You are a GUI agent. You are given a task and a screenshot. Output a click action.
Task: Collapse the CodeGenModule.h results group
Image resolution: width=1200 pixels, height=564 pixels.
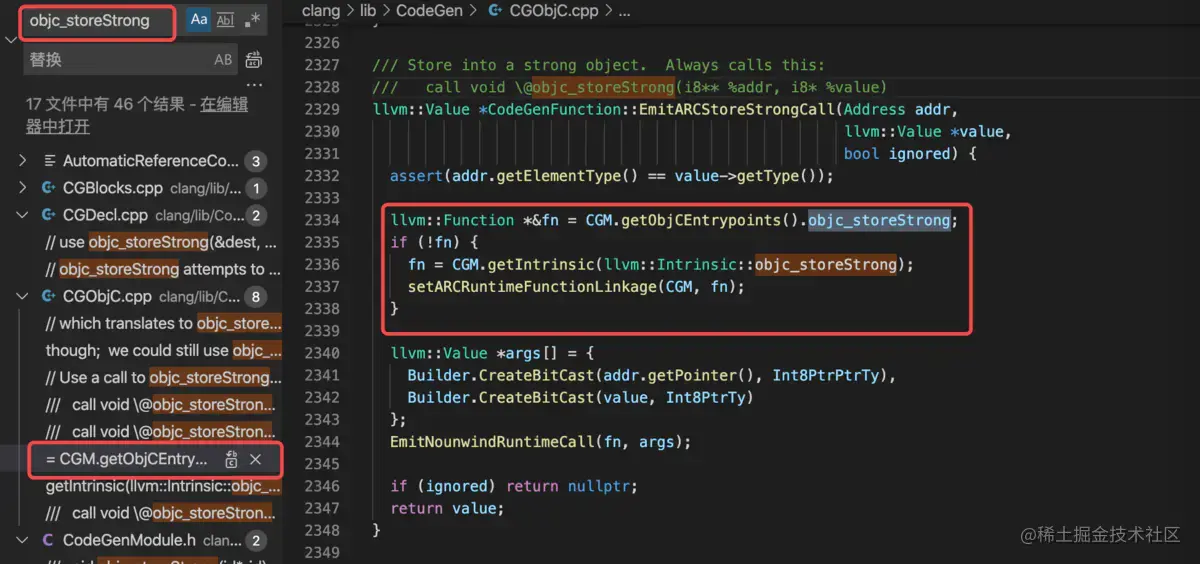click(24, 541)
